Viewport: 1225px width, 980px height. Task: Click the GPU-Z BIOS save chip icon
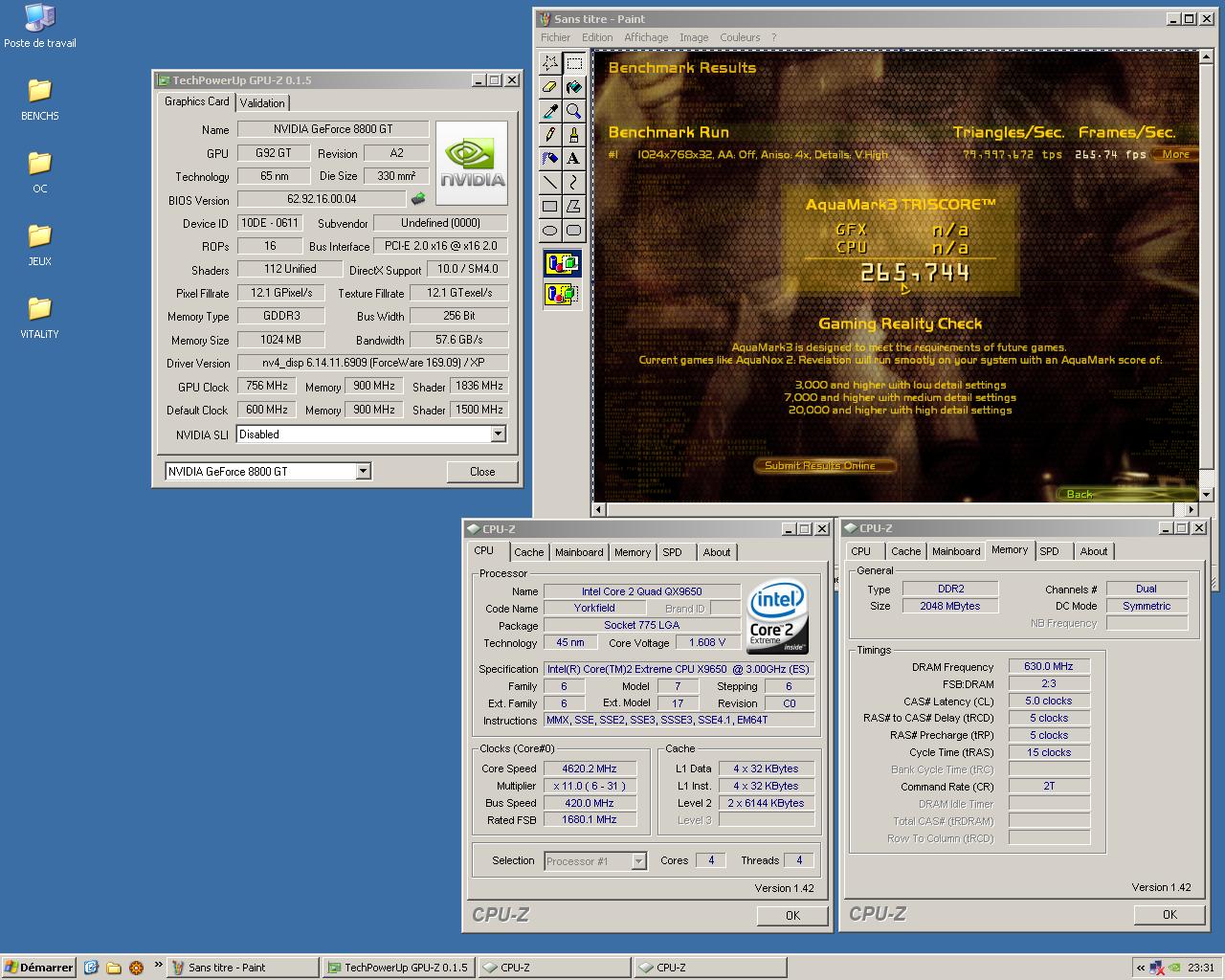pos(418,199)
